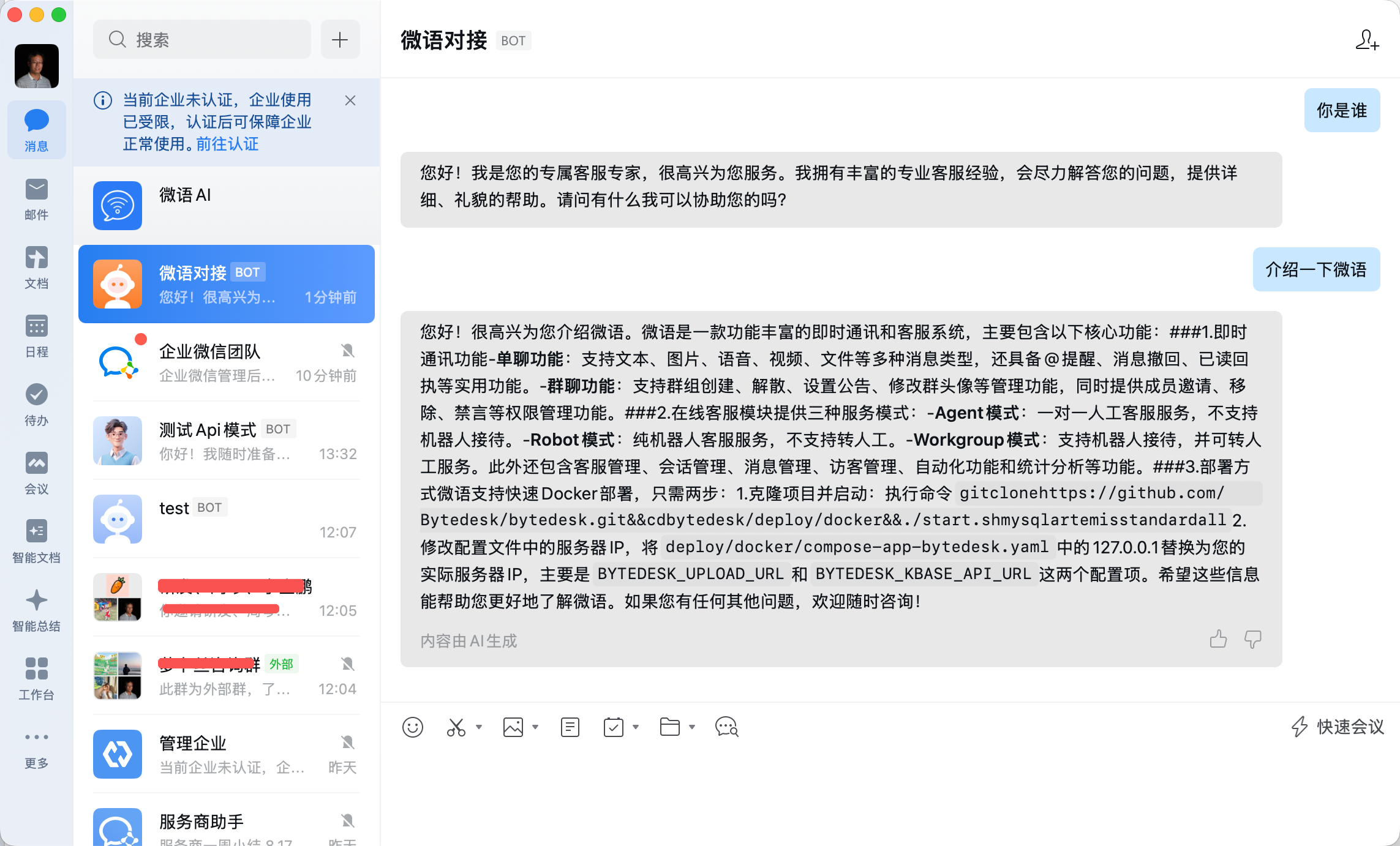1400x846 pixels.
Task: Open the test BOT conversation
Action: (227, 519)
